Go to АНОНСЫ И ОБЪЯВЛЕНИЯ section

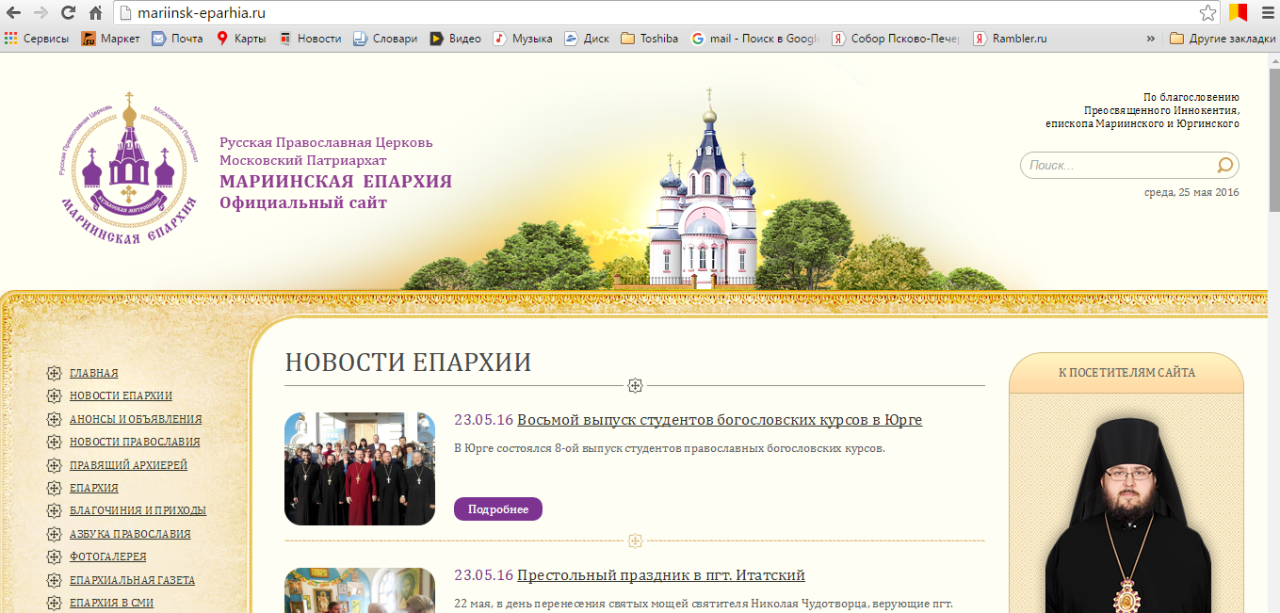136,419
